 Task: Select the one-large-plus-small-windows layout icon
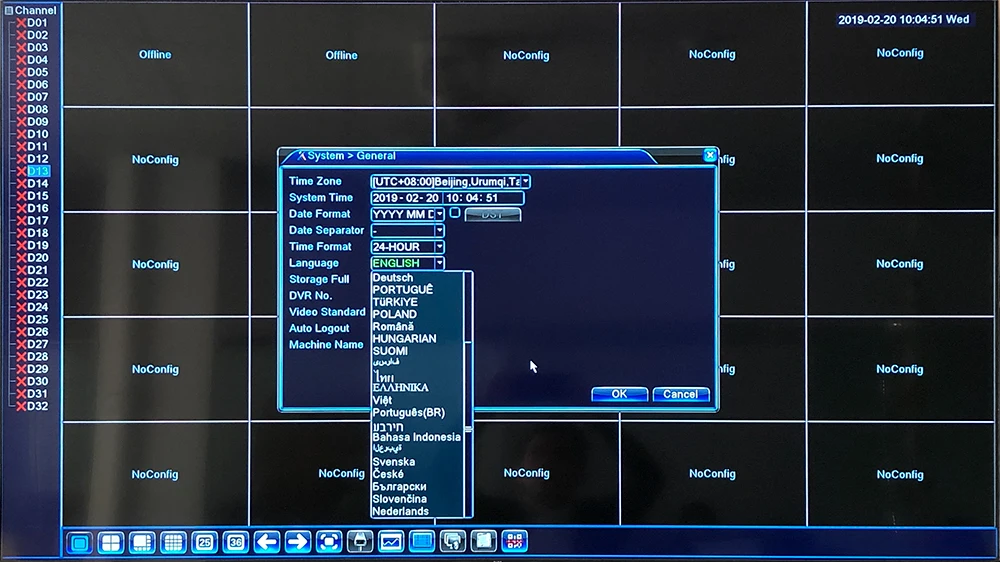tap(142, 542)
